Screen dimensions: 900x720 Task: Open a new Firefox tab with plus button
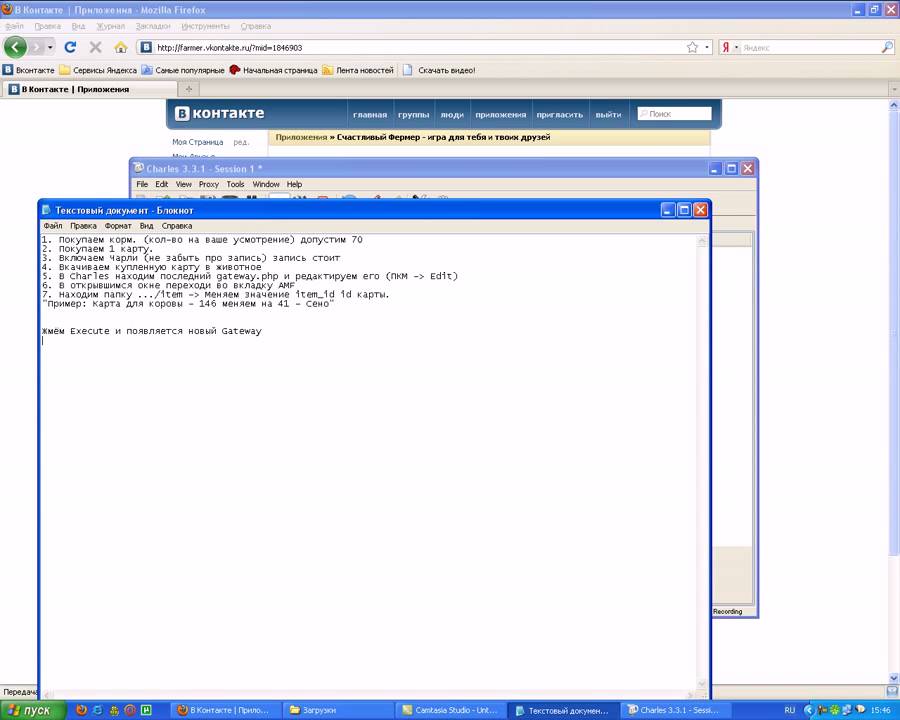coord(189,89)
